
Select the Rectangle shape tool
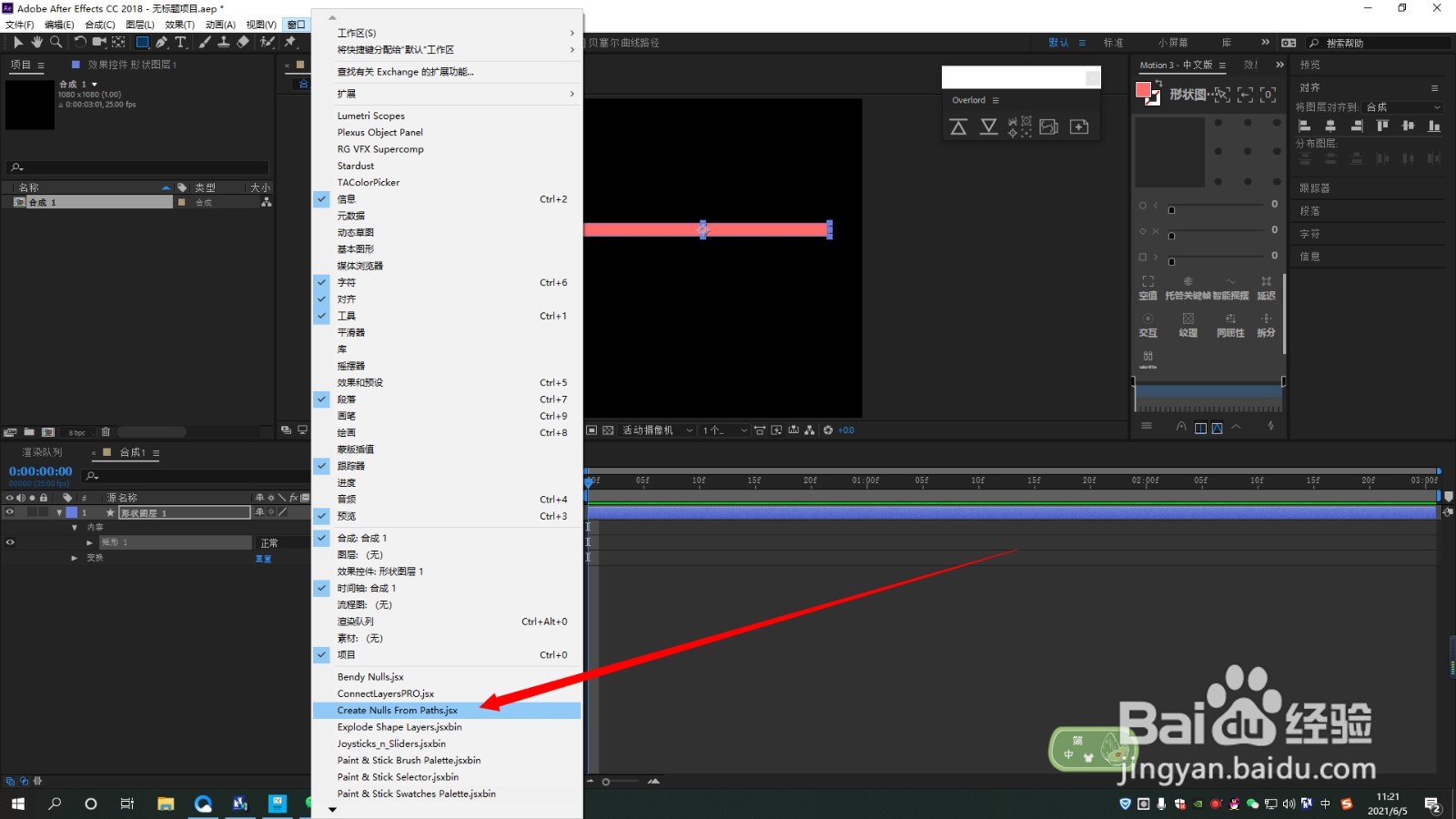point(143,42)
